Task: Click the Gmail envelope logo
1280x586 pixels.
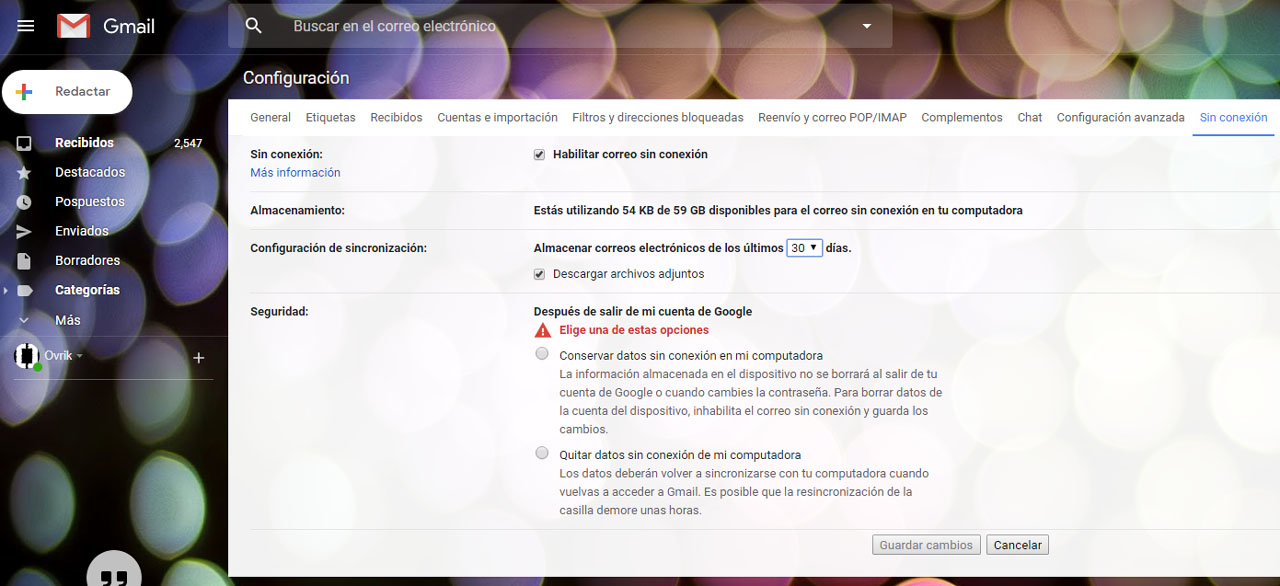Action: pos(73,26)
